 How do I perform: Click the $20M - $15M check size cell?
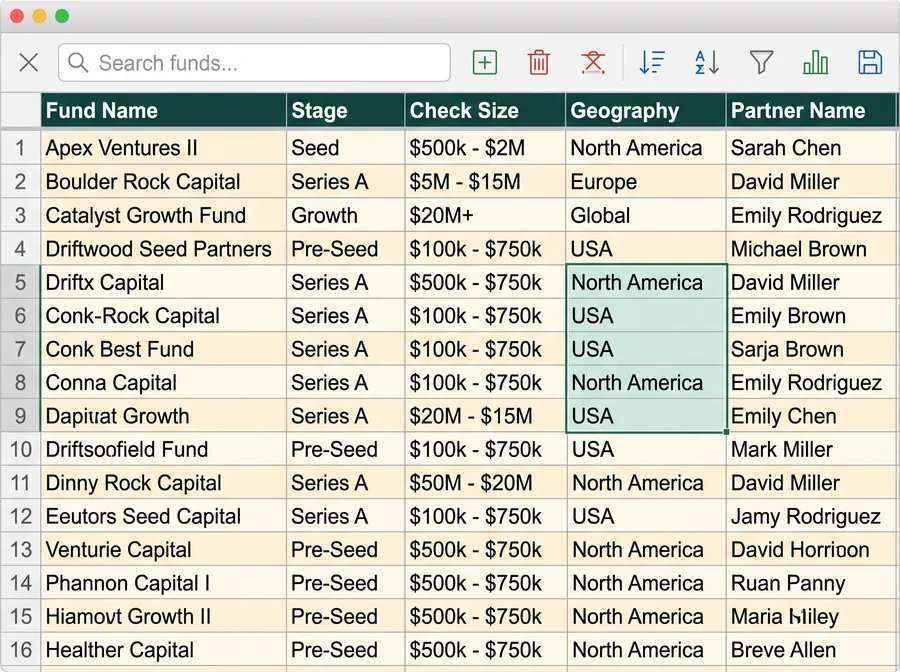point(485,416)
